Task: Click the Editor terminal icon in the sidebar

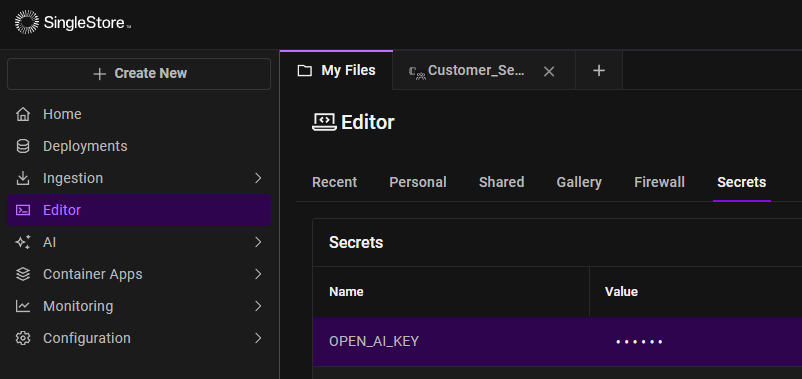Action: click(23, 210)
